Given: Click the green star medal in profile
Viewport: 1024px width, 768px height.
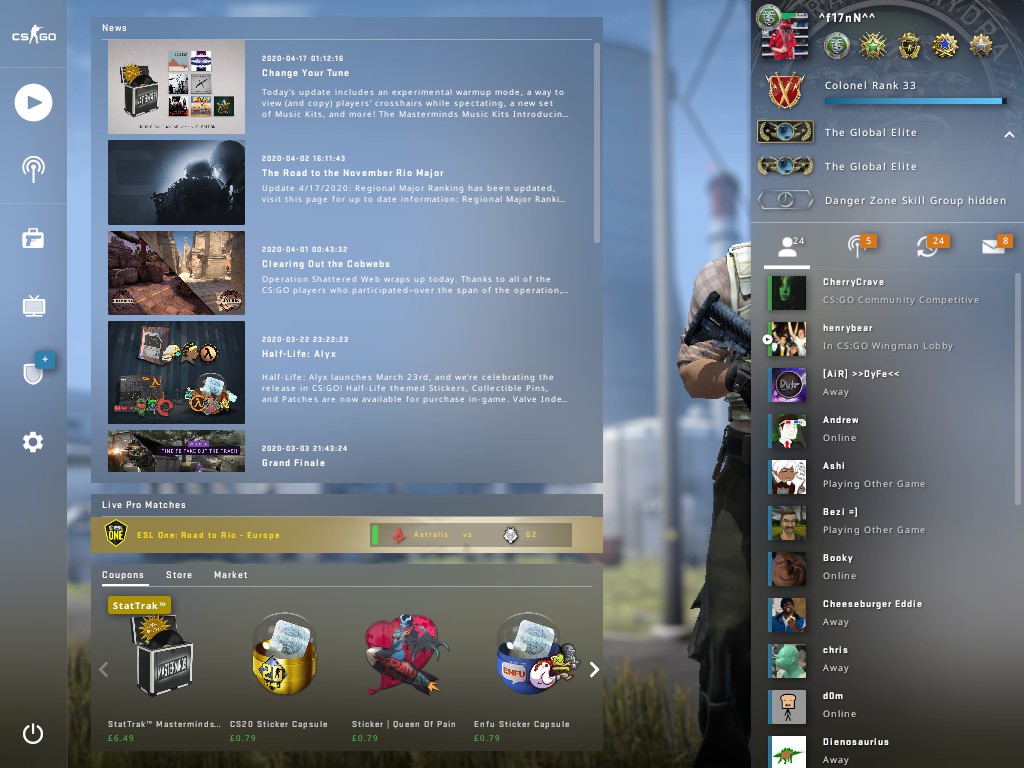Looking at the screenshot, I should (873, 46).
